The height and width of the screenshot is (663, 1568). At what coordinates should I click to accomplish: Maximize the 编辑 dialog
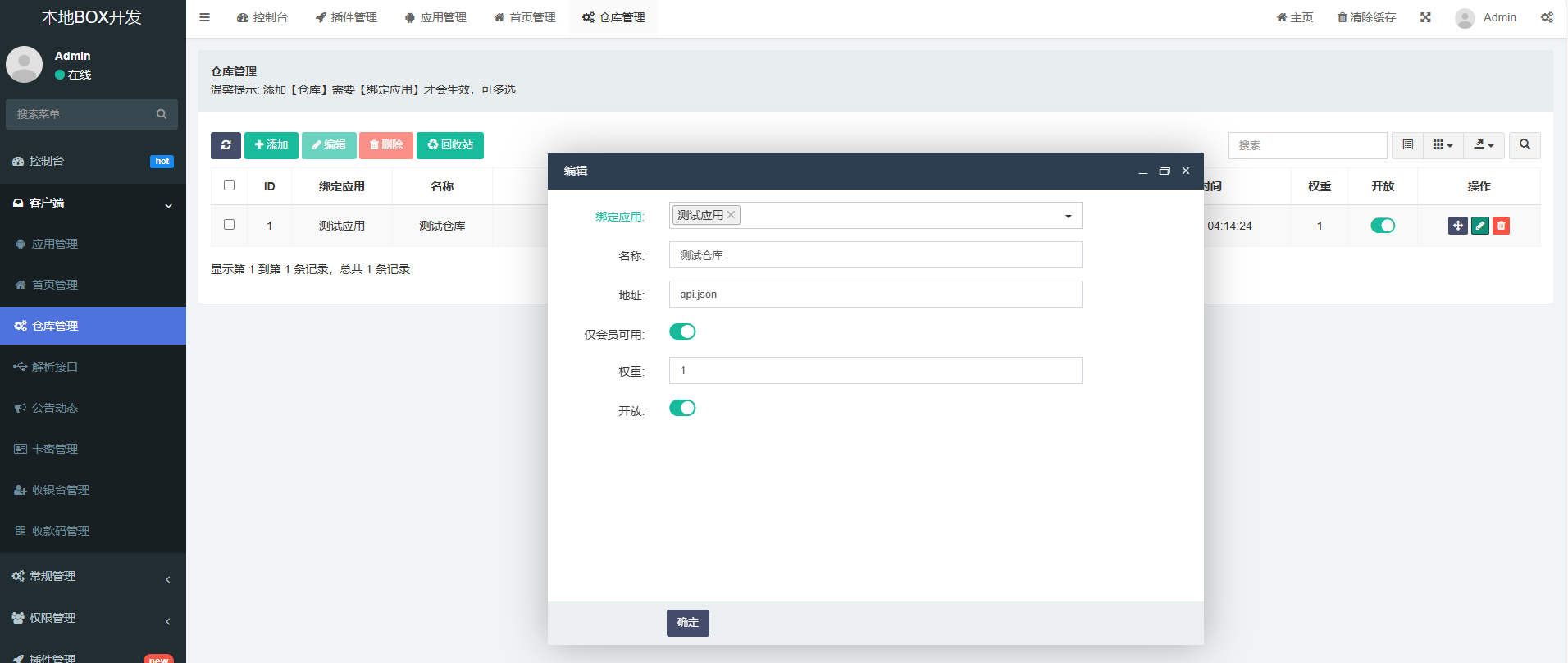click(1164, 171)
